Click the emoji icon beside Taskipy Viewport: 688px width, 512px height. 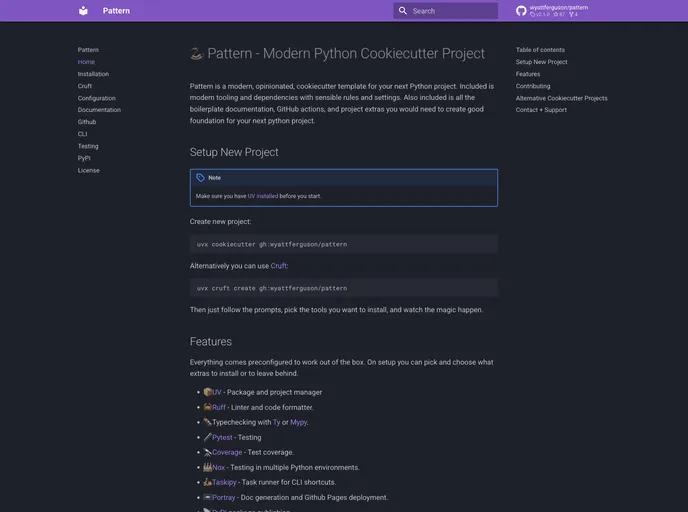coord(208,482)
